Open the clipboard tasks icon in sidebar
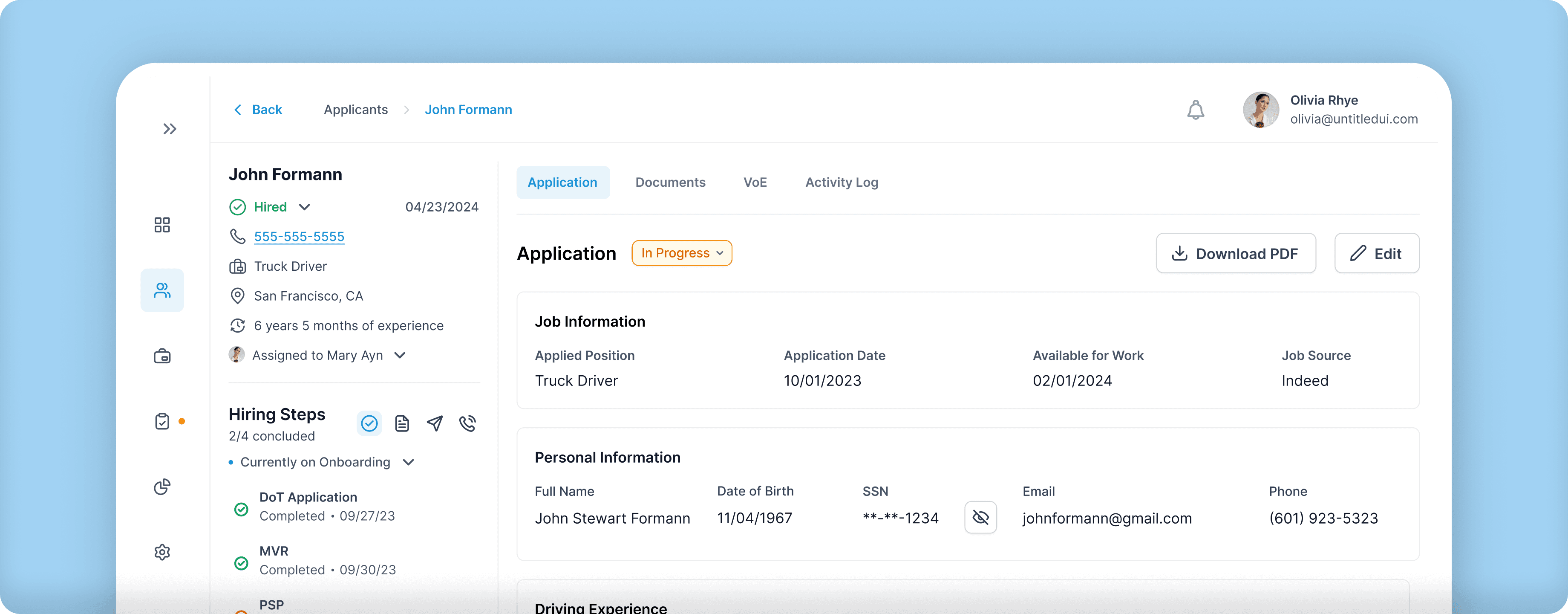The image size is (1568, 614). (x=162, y=422)
